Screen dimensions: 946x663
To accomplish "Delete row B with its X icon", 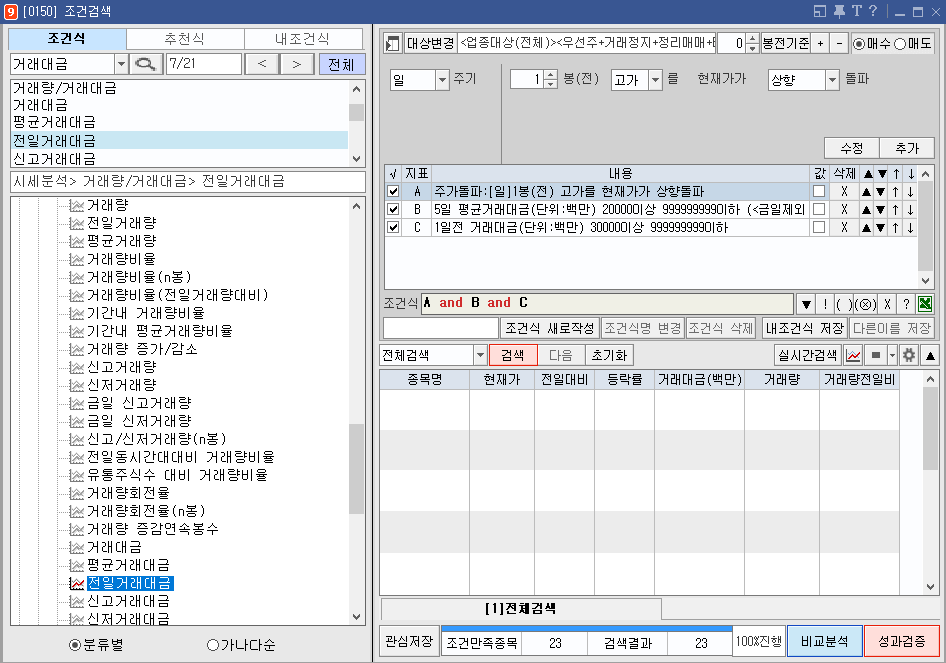I will pyautogui.click(x=844, y=209).
